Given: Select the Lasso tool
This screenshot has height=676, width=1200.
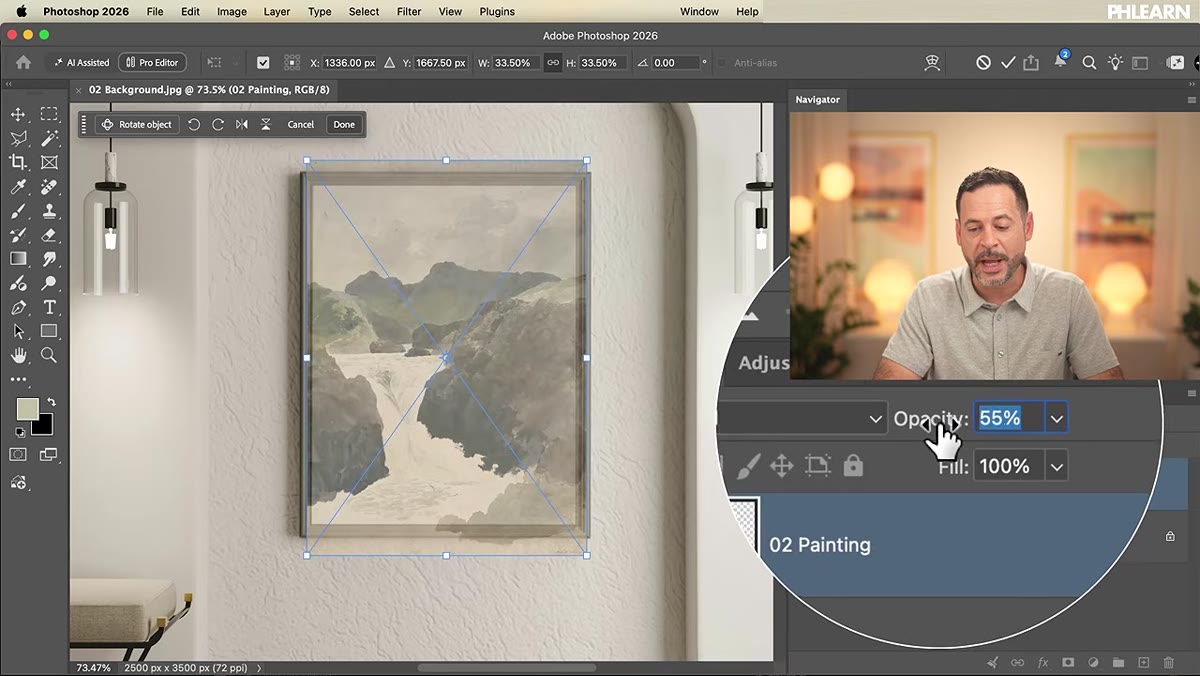Looking at the screenshot, I should pos(18,138).
